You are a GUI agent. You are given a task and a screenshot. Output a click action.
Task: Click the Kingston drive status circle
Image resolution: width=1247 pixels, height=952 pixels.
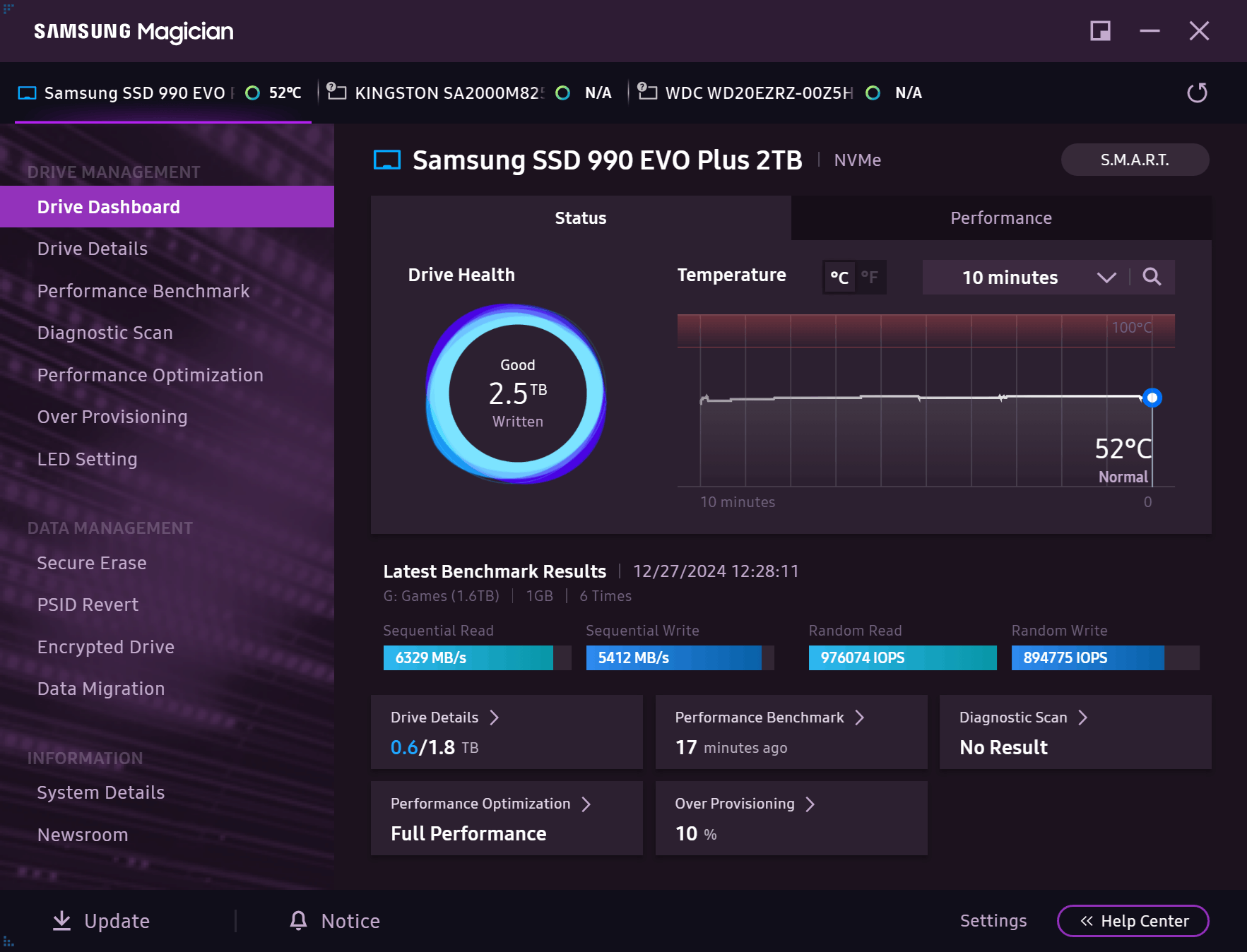click(563, 93)
